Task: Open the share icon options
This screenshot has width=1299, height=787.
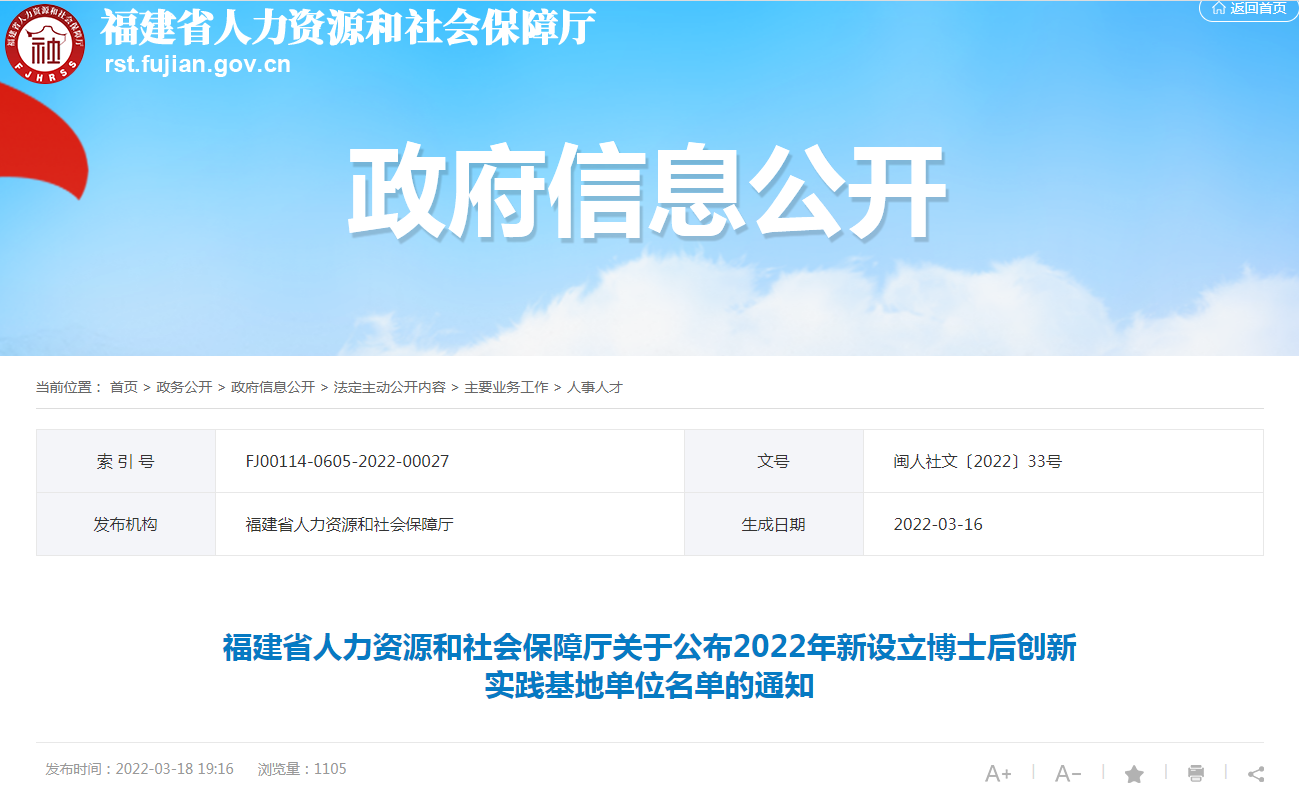Action: coord(1256,773)
